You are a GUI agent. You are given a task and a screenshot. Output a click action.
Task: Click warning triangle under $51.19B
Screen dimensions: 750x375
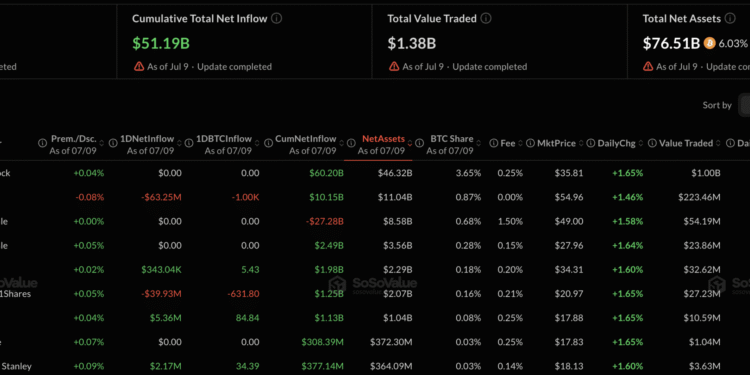click(x=139, y=66)
